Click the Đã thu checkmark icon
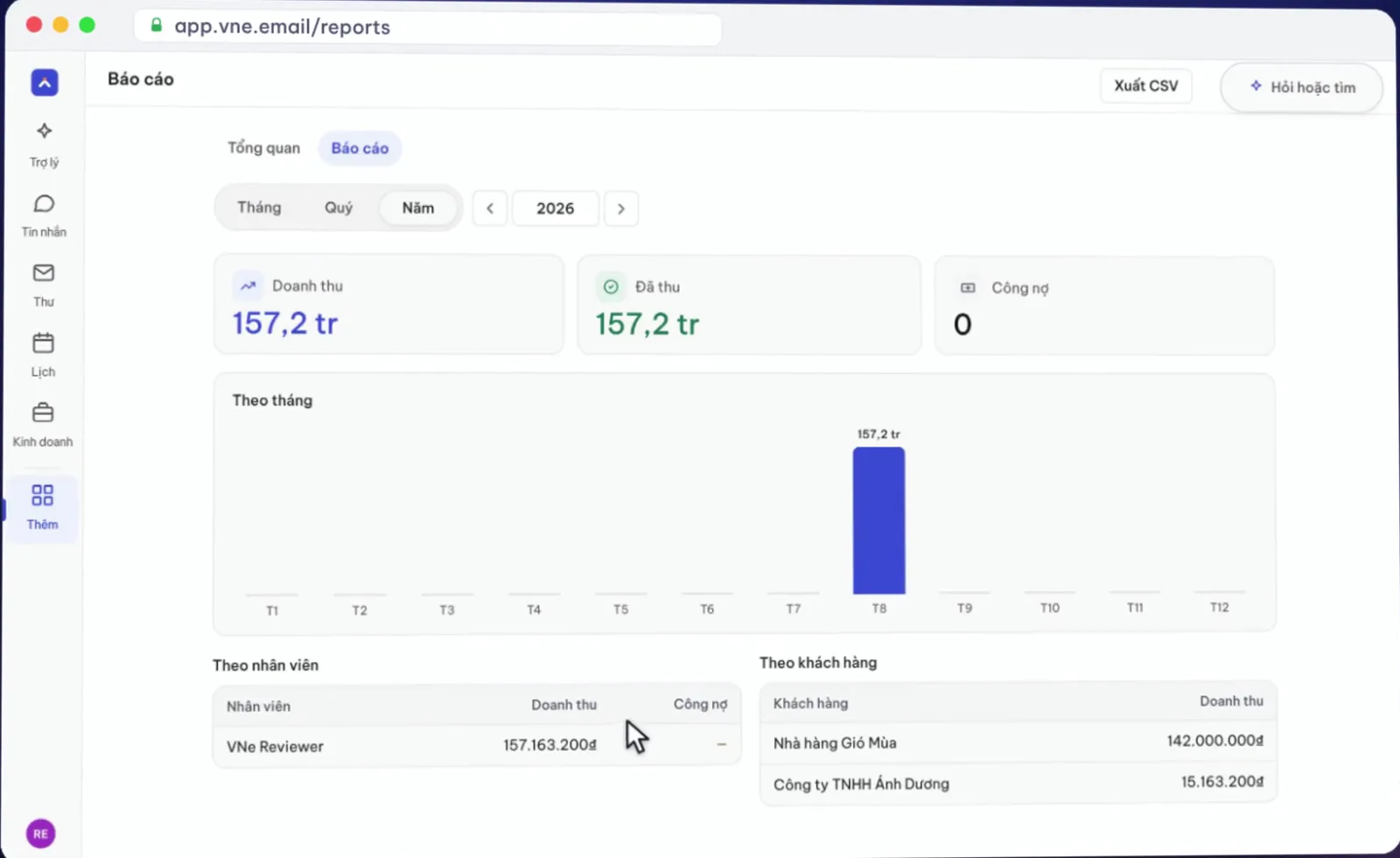The width and height of the screenshot is (1400, 858). 611,286
